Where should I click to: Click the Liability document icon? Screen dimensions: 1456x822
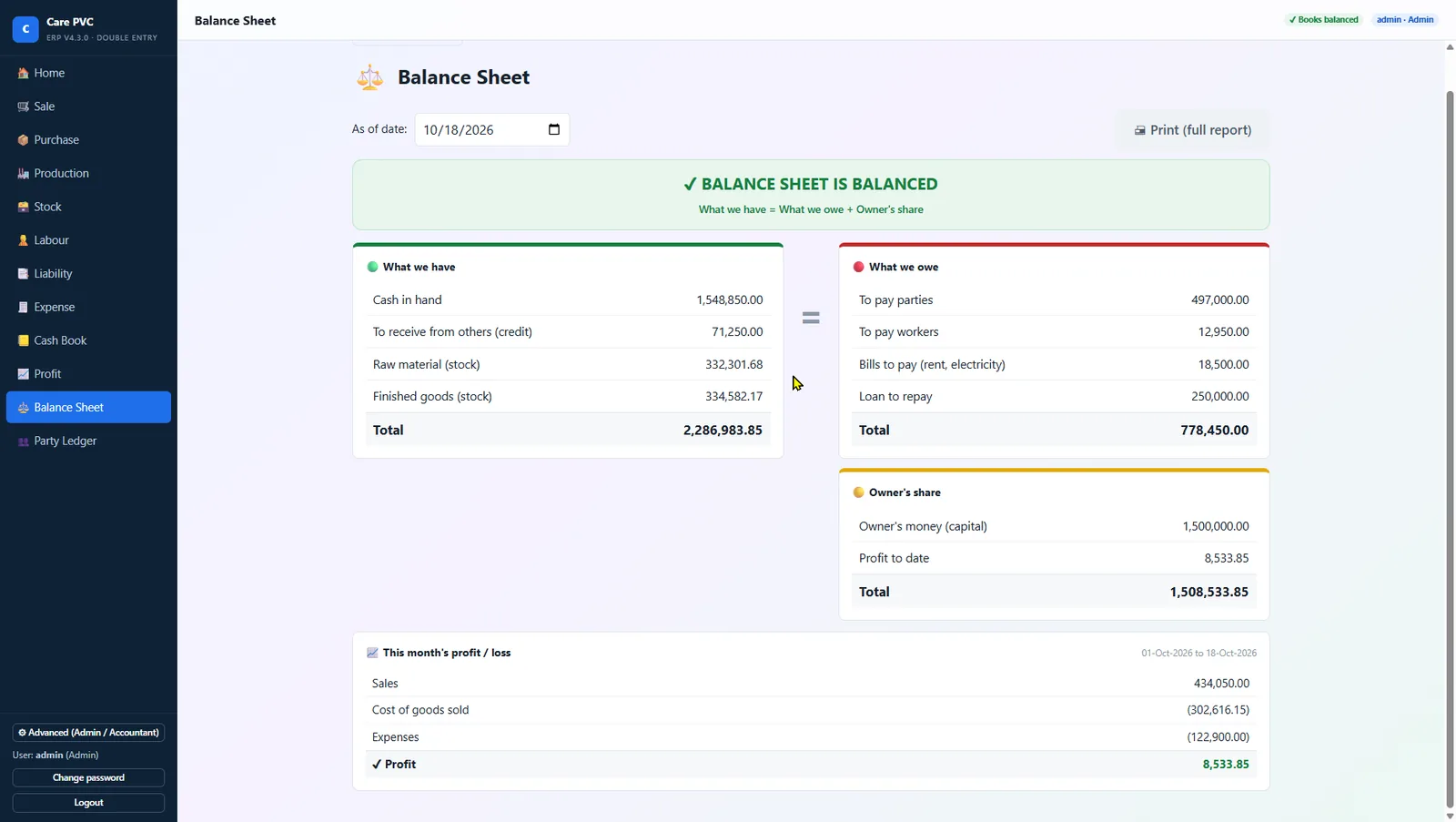click(x=24, y=274)
